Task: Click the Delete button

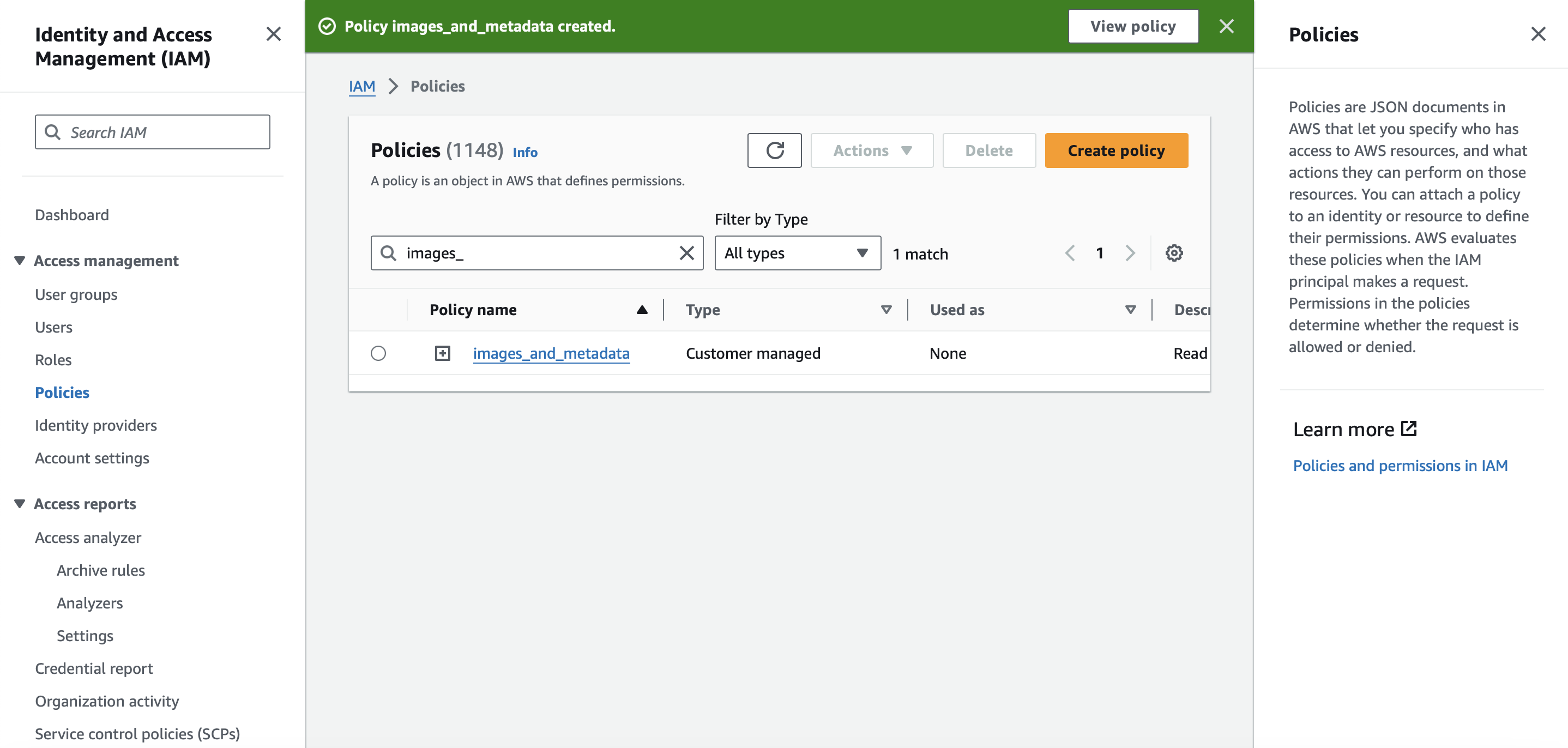Action: [989, 150]
